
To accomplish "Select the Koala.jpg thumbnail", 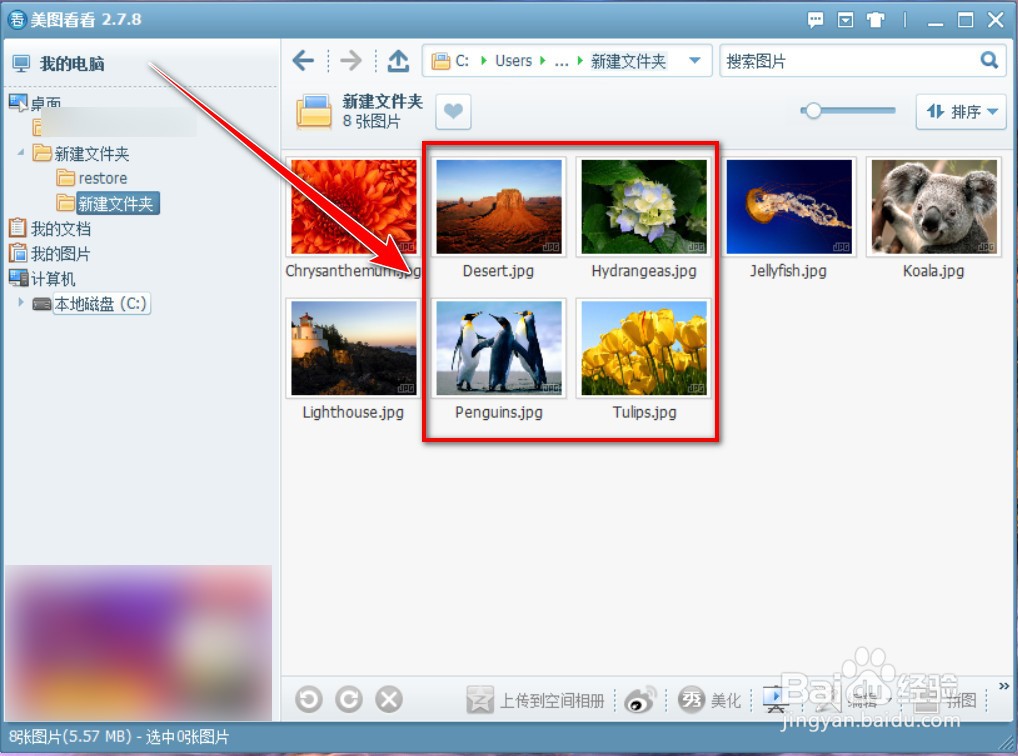I will click(934, 207).
